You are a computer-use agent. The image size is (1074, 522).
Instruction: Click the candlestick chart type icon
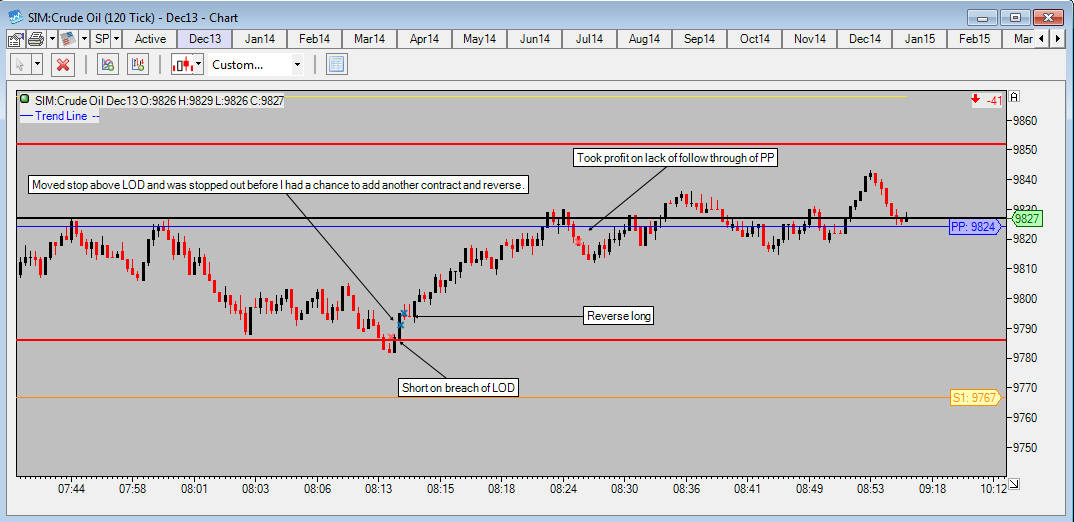pos(182,65)
